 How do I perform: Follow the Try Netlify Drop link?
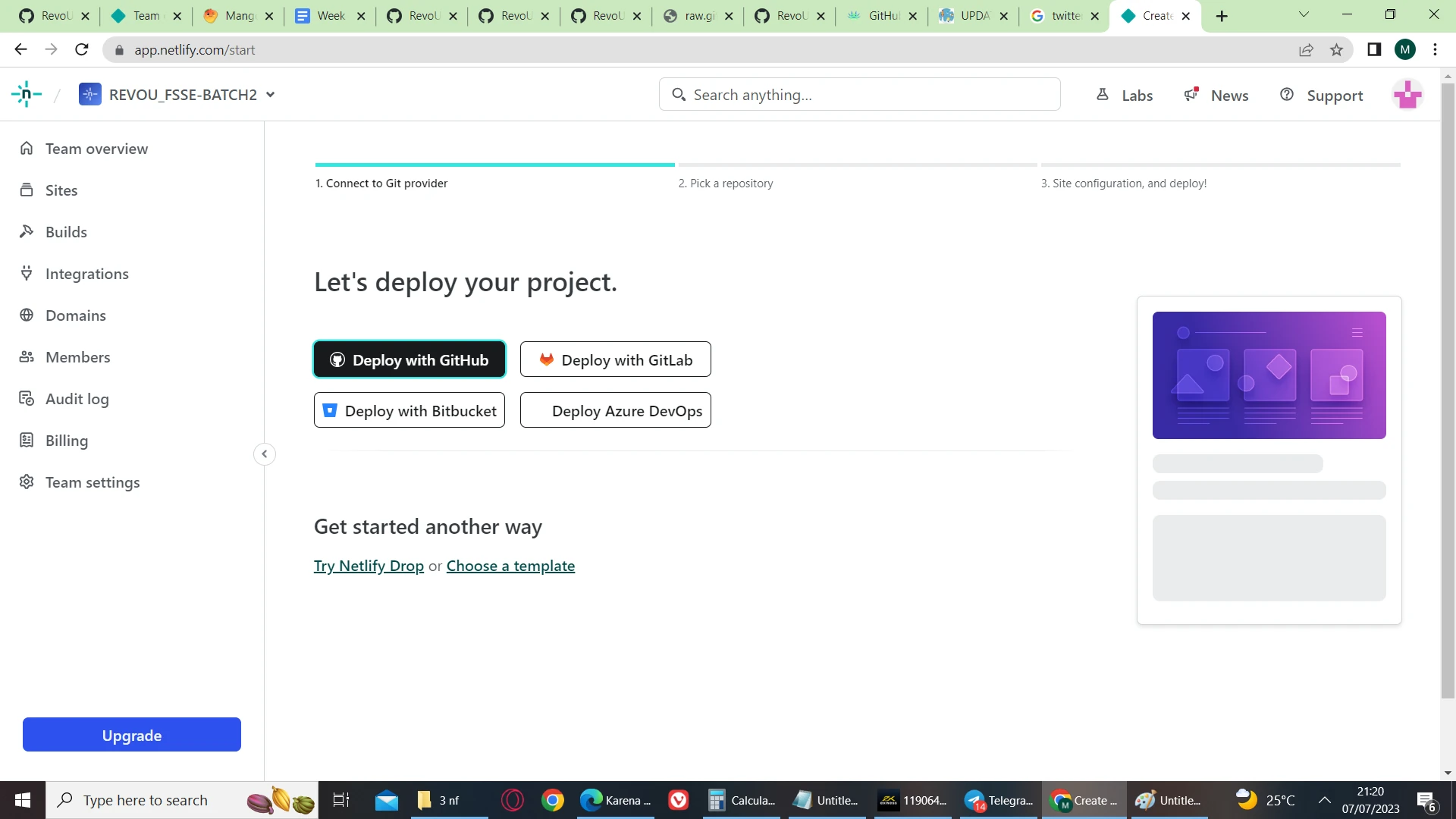point(369,566)
